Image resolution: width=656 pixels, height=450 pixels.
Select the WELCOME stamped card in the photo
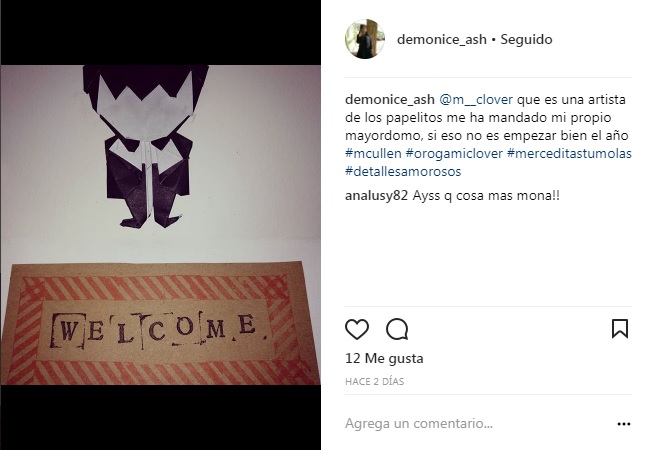pos(161,323)
